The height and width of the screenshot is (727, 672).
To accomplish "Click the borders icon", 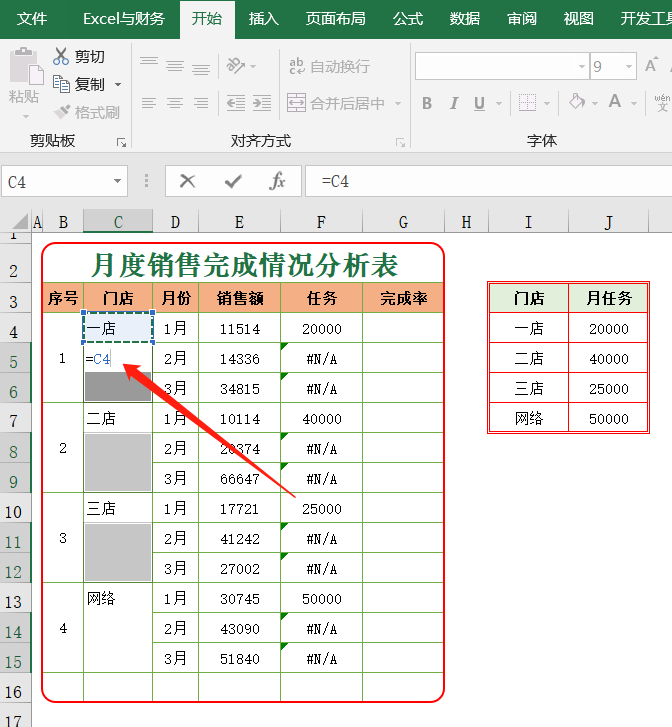I will coord(527,102).
